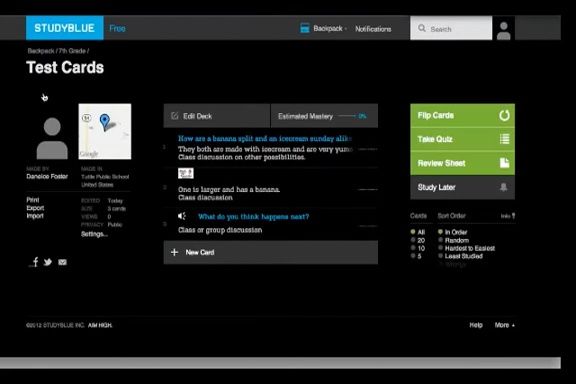Click the Import link

click(35, 216)
